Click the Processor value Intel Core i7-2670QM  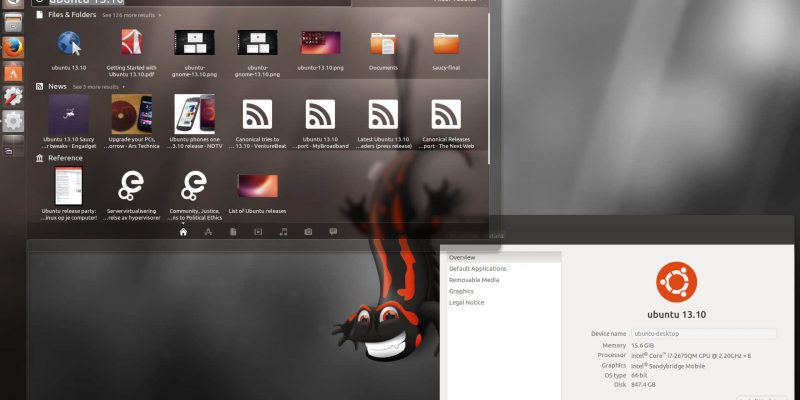click(691, 356)
